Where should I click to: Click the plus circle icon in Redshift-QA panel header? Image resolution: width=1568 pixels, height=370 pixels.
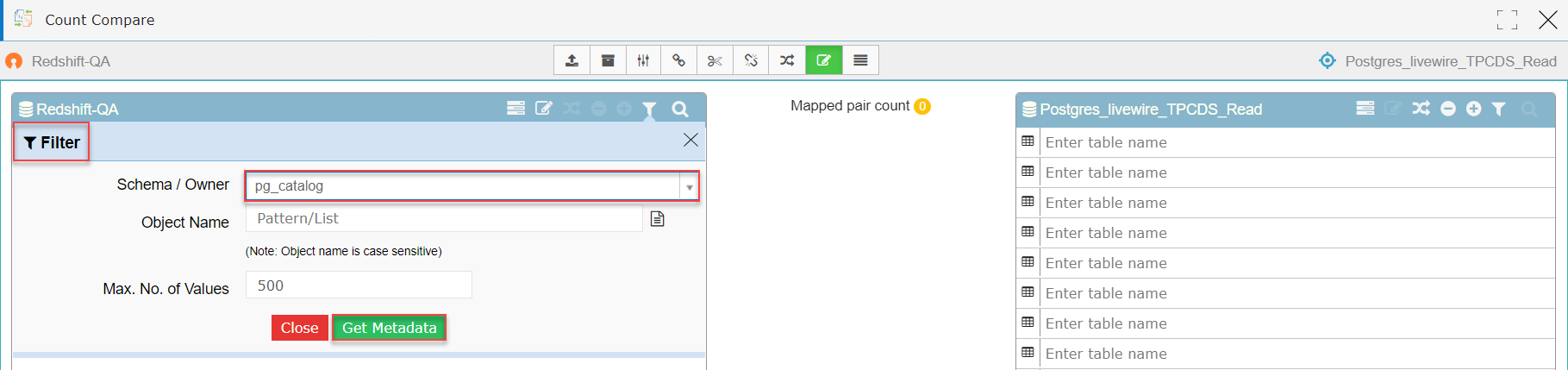pos(624,108)
